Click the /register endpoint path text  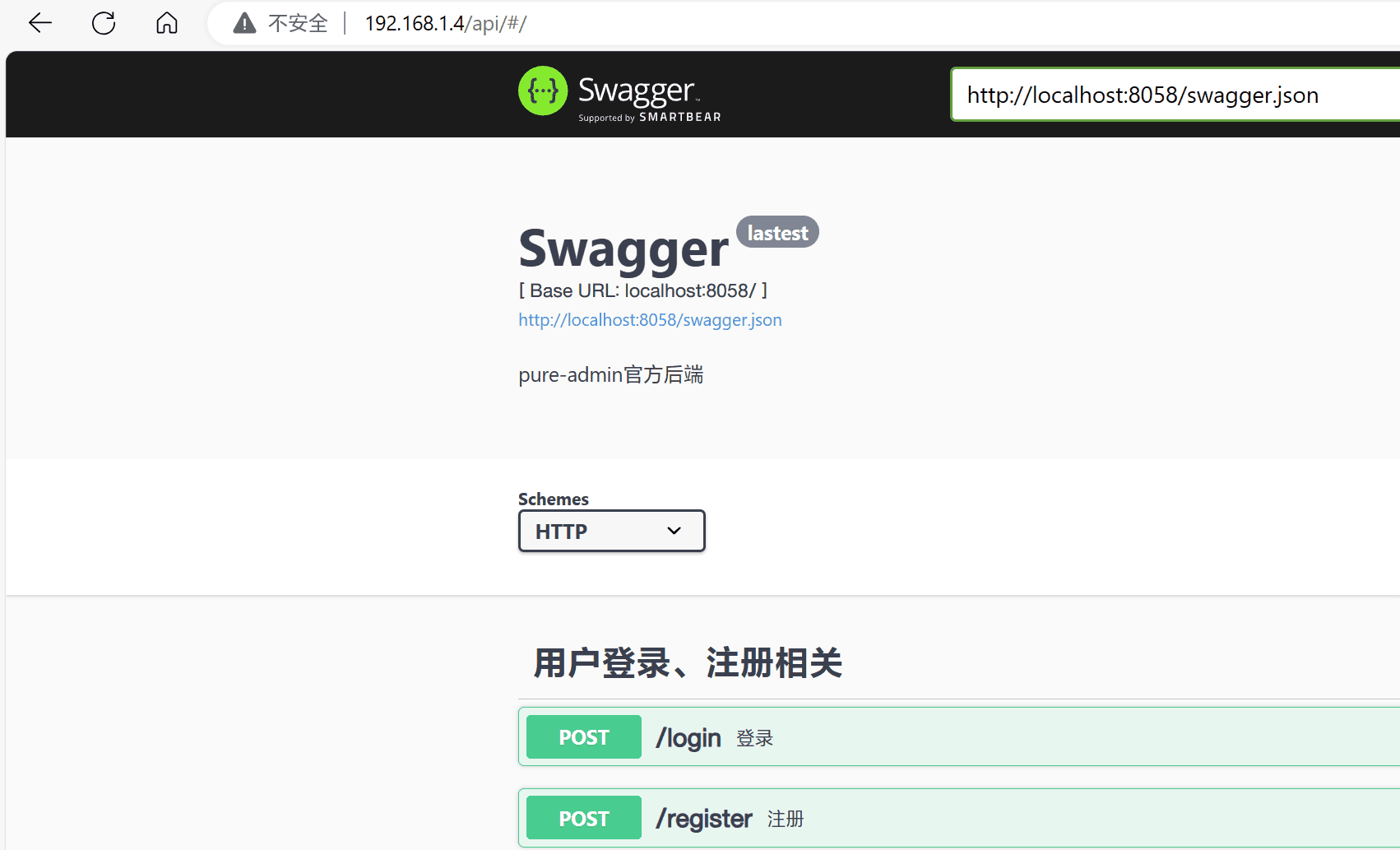[703, 819]
